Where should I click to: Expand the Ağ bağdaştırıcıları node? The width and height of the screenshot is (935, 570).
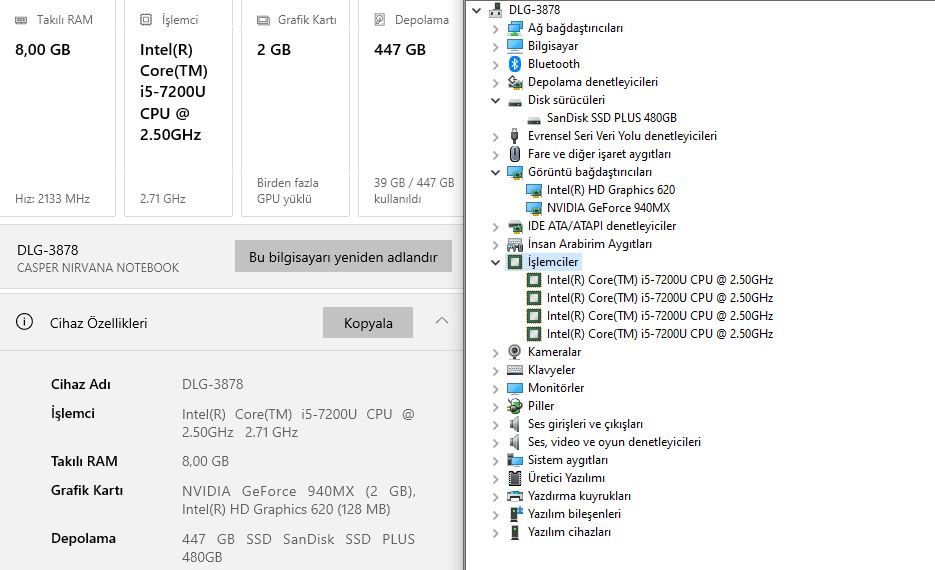496,29
